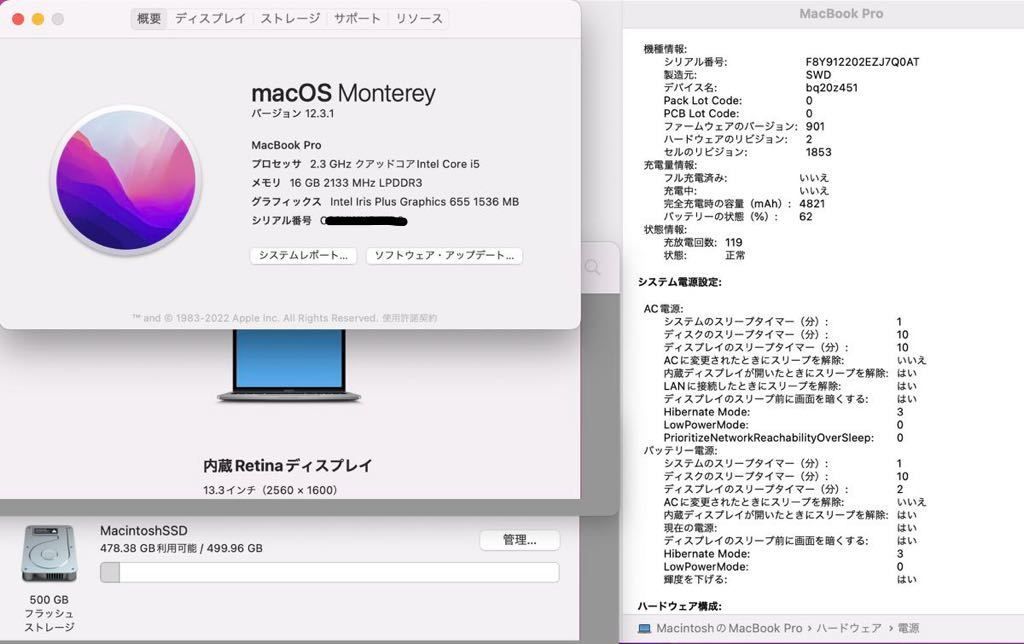Click the macOS Monterey logo image

pos(126,180)
